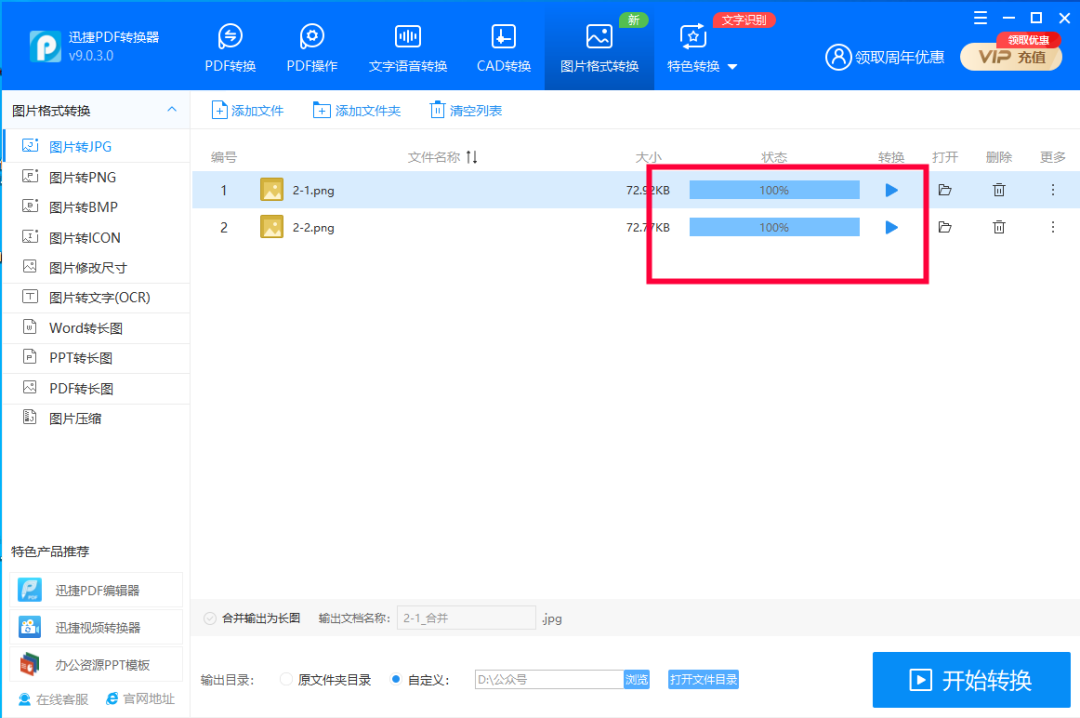Choose PDF转长图 in sidebar
The image size is (1080, 718).
point(96,388)
